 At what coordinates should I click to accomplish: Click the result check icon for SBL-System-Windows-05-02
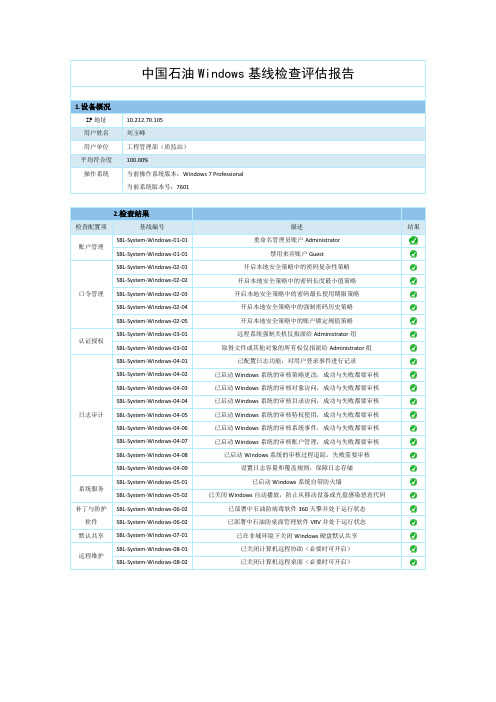pyautogui.click(x=413, y=496)
